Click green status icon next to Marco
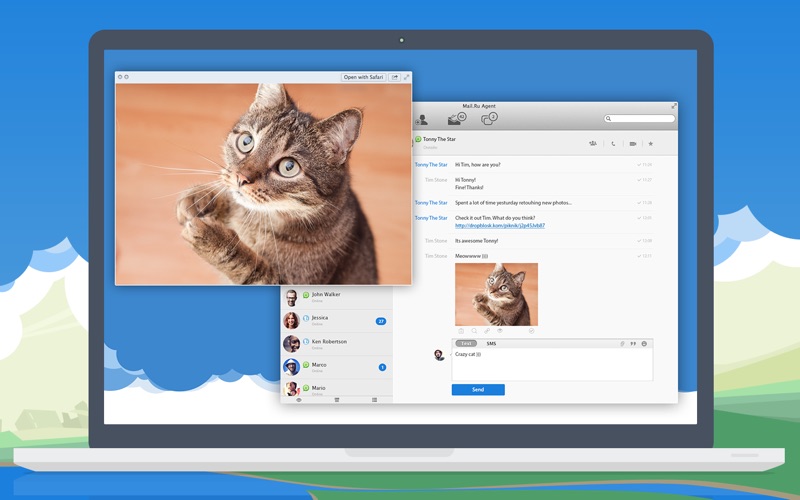Image resolution: width=800 pixels, height=500 pixels. coord(306,365)
